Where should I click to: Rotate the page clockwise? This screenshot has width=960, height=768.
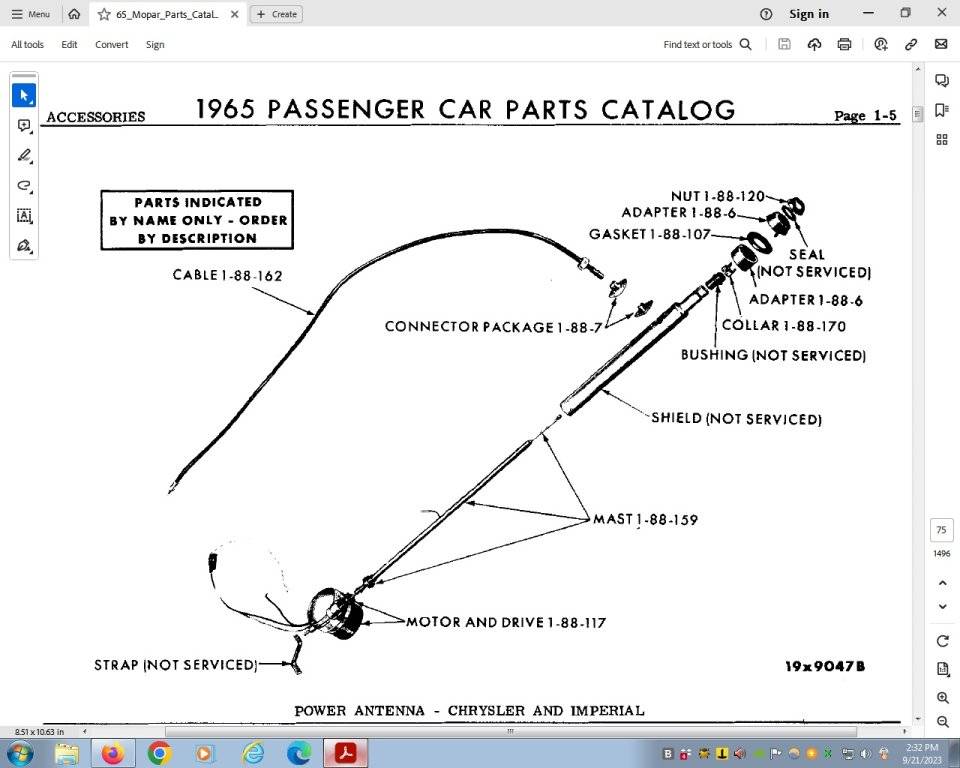tap(942, 641)
